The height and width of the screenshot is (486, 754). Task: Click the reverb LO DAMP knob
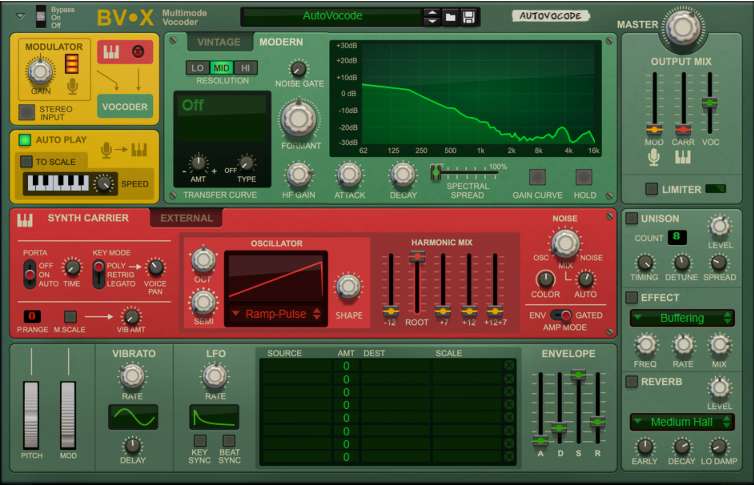(718, 447)
